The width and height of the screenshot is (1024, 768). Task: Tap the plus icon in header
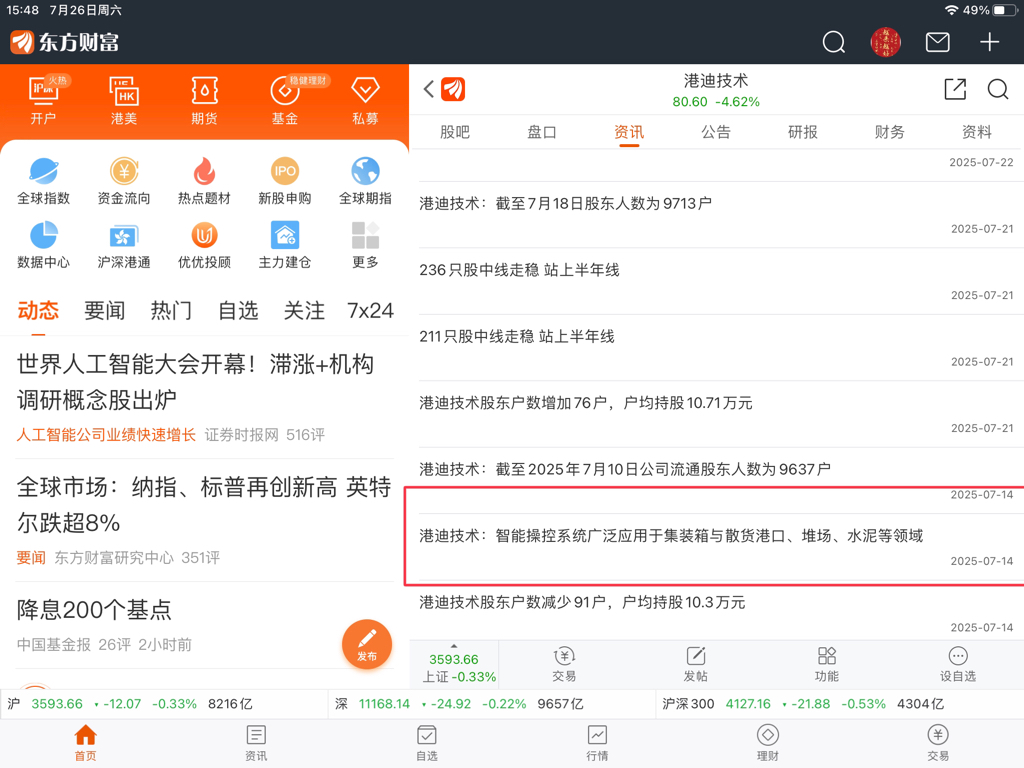pyautogui.click(x=989, y=42)
